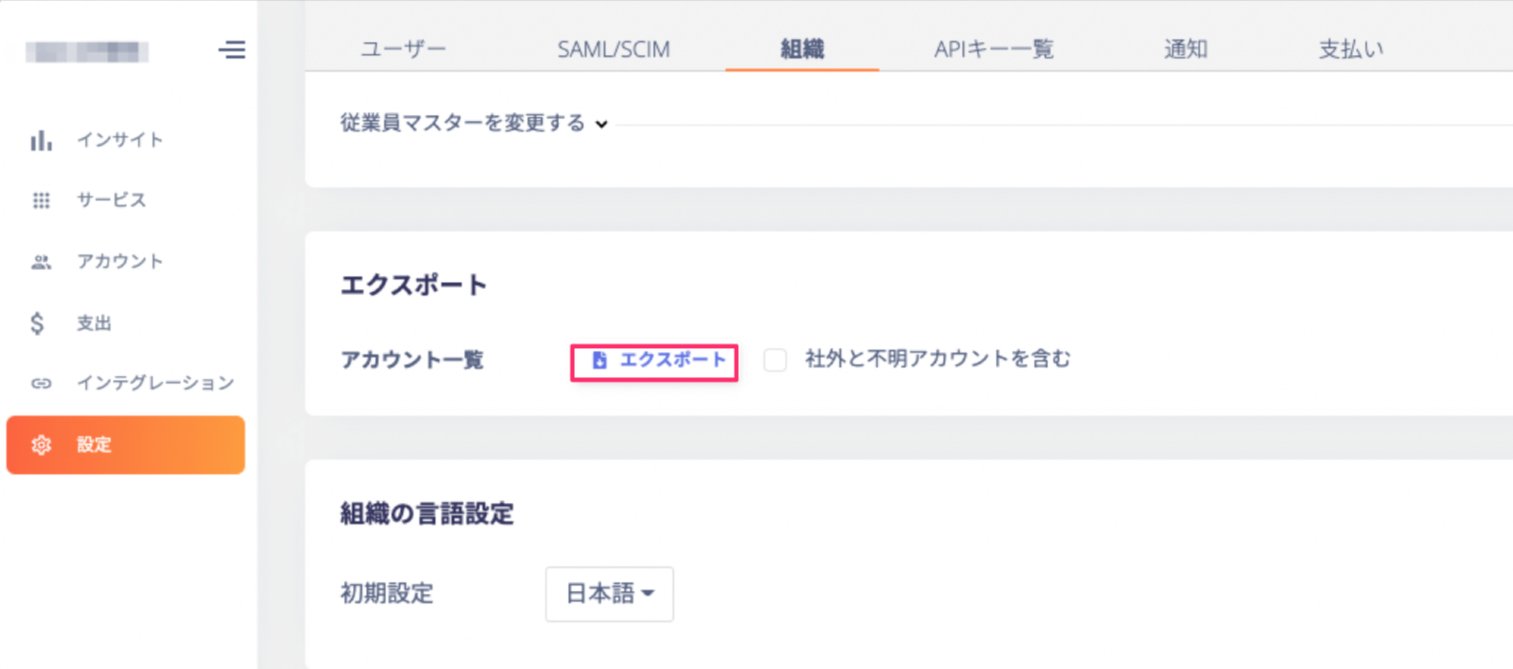The image size is (1513, 669).
Task: Select the 組織 tab
Action: click(802, 49)
